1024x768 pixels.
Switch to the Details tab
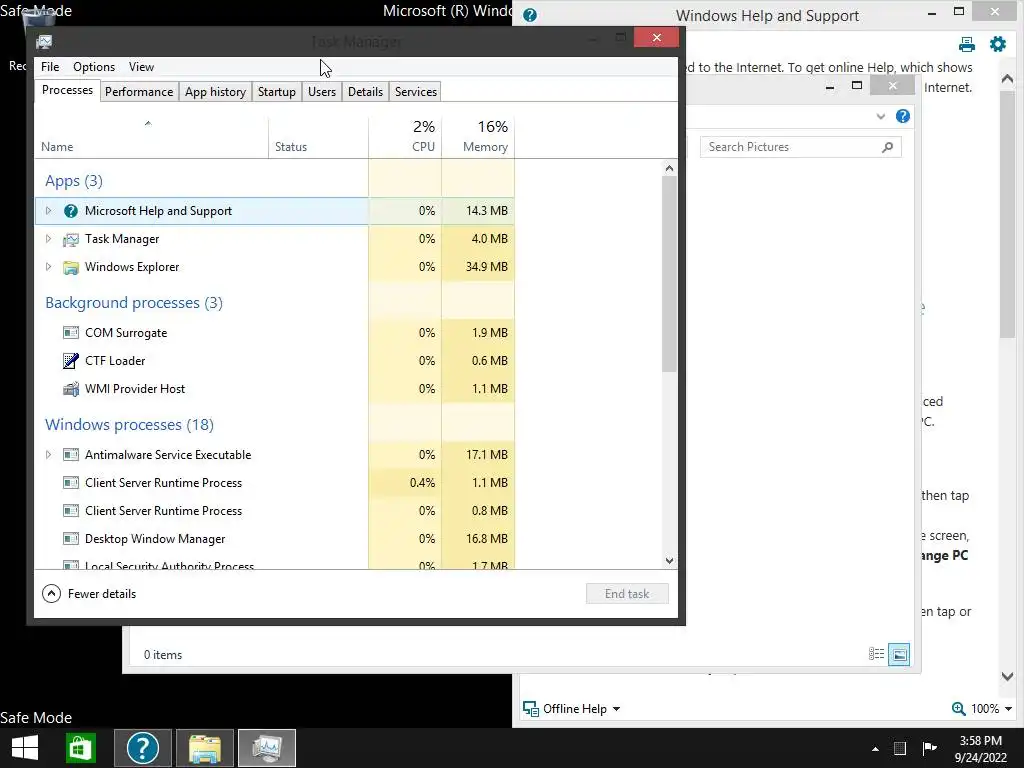[365, 91]
